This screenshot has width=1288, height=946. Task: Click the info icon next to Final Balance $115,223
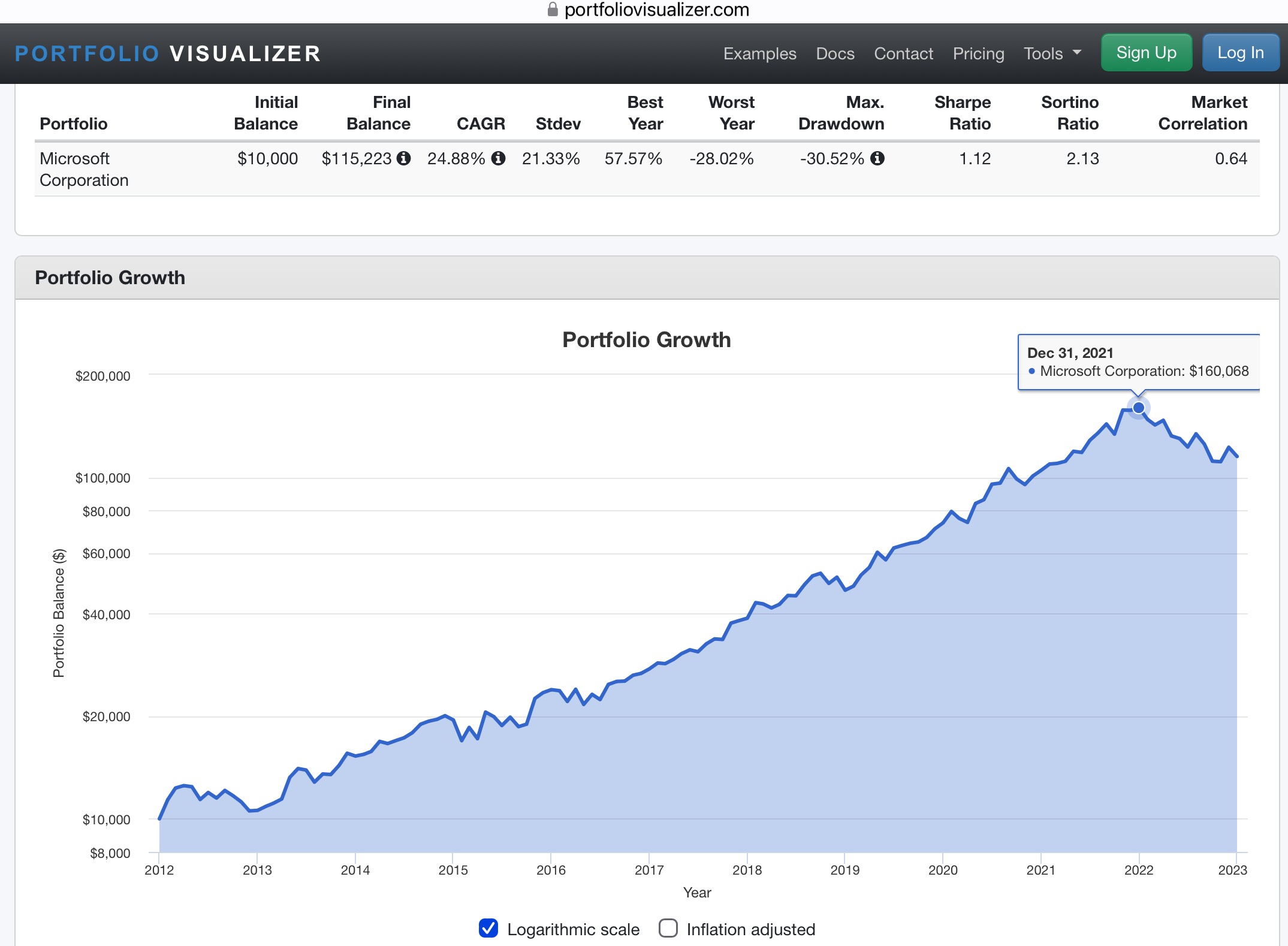[404, 158]
